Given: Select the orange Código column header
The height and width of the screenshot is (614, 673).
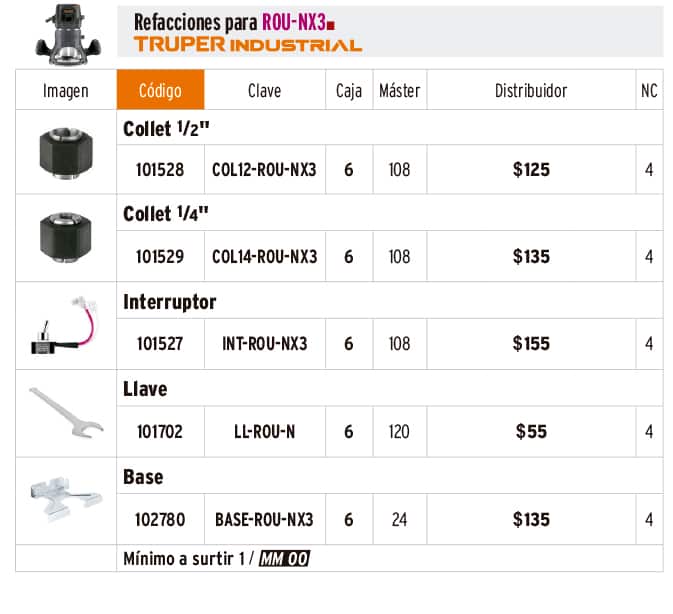Looking at the screenshot, I should [161, 89].
